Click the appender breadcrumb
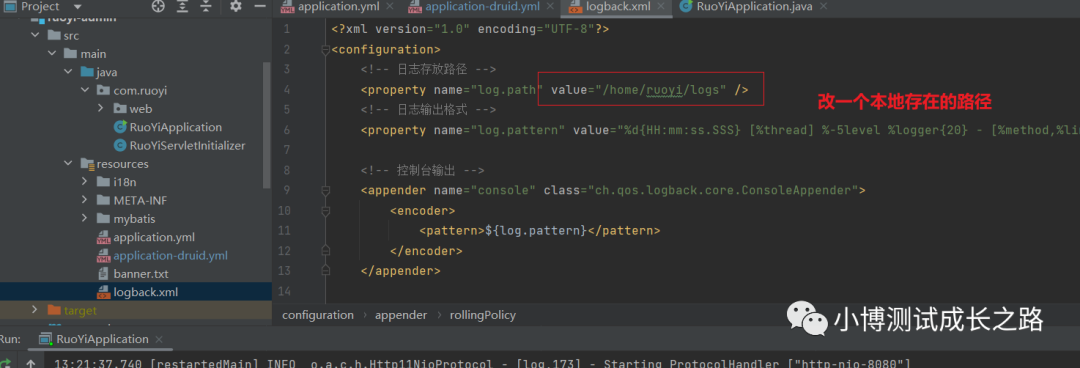1080x368 pixels. coord(401,315)
